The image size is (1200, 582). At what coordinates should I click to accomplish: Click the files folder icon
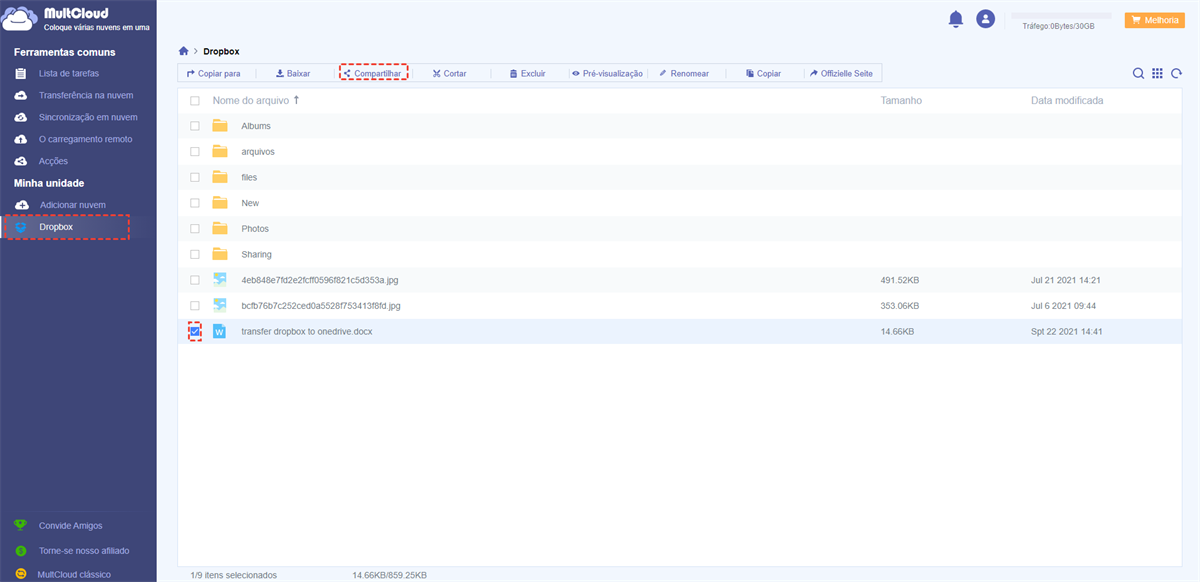220,177
